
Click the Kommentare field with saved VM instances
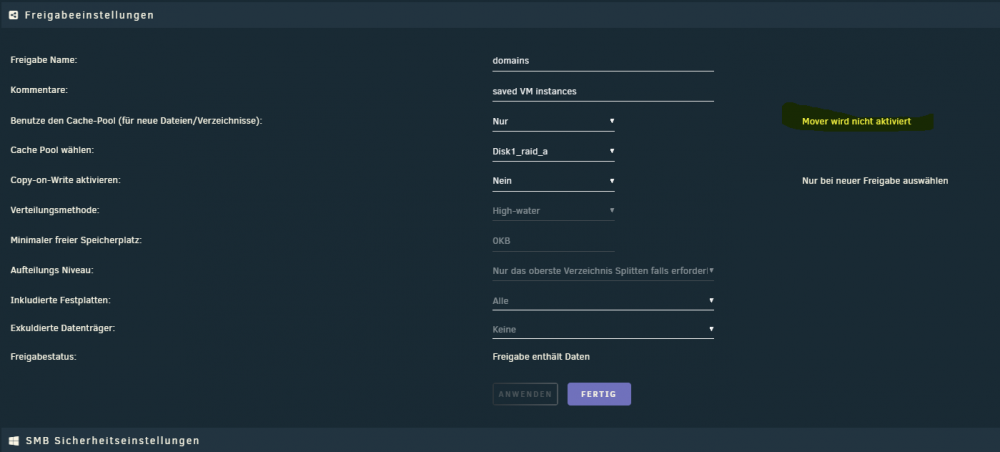point(603,91)
